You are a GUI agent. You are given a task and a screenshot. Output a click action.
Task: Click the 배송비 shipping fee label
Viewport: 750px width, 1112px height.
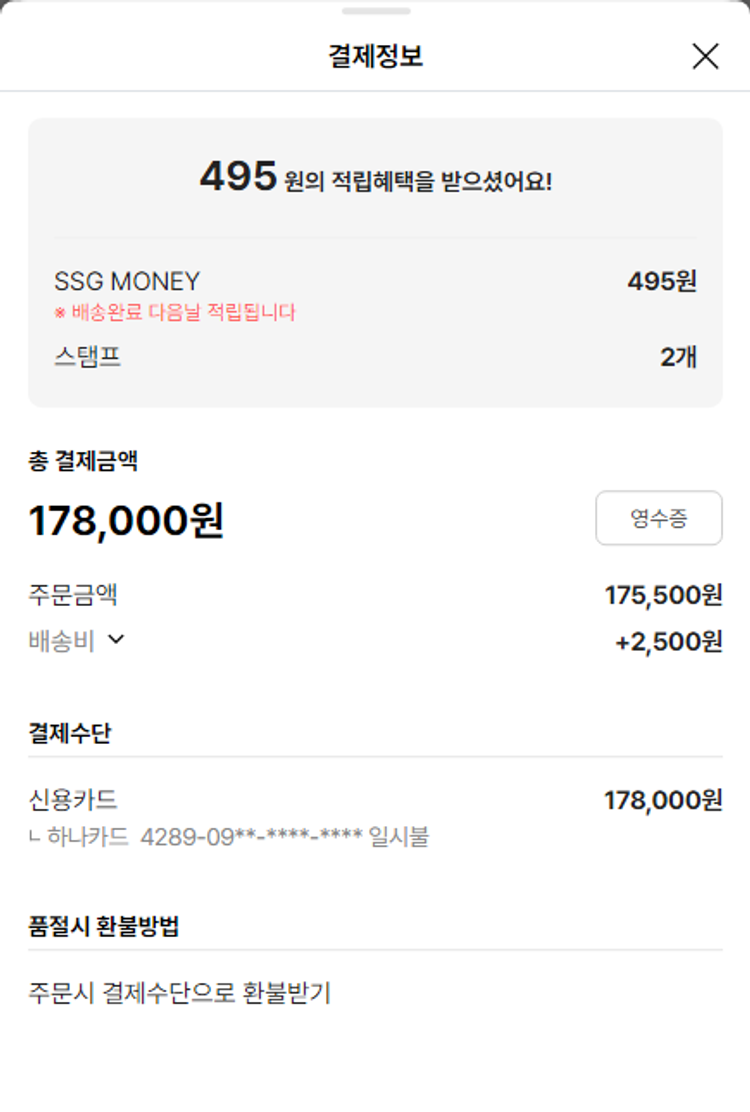[62, 641]
